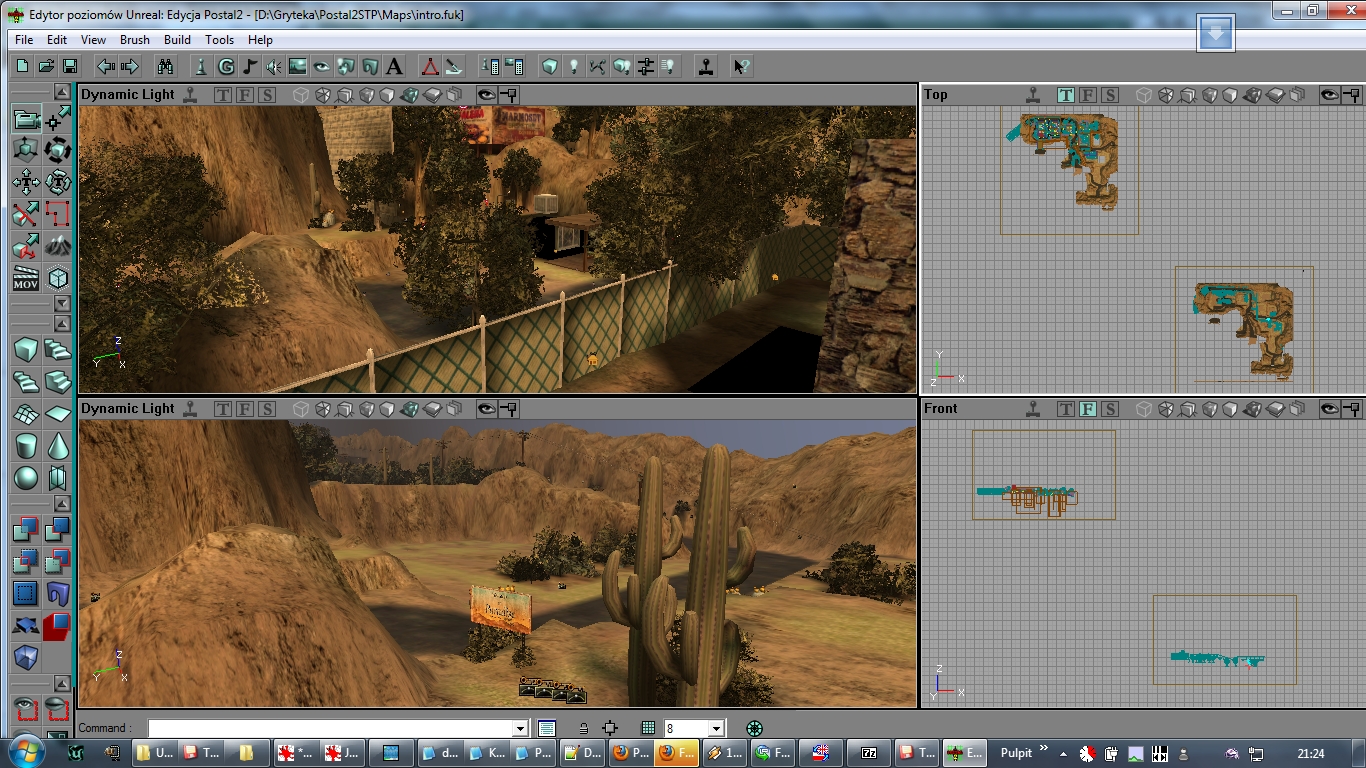Toggle S mode button in Front viewport
This screenshot has width=1366, height=768.
[x=1109, y=409]
